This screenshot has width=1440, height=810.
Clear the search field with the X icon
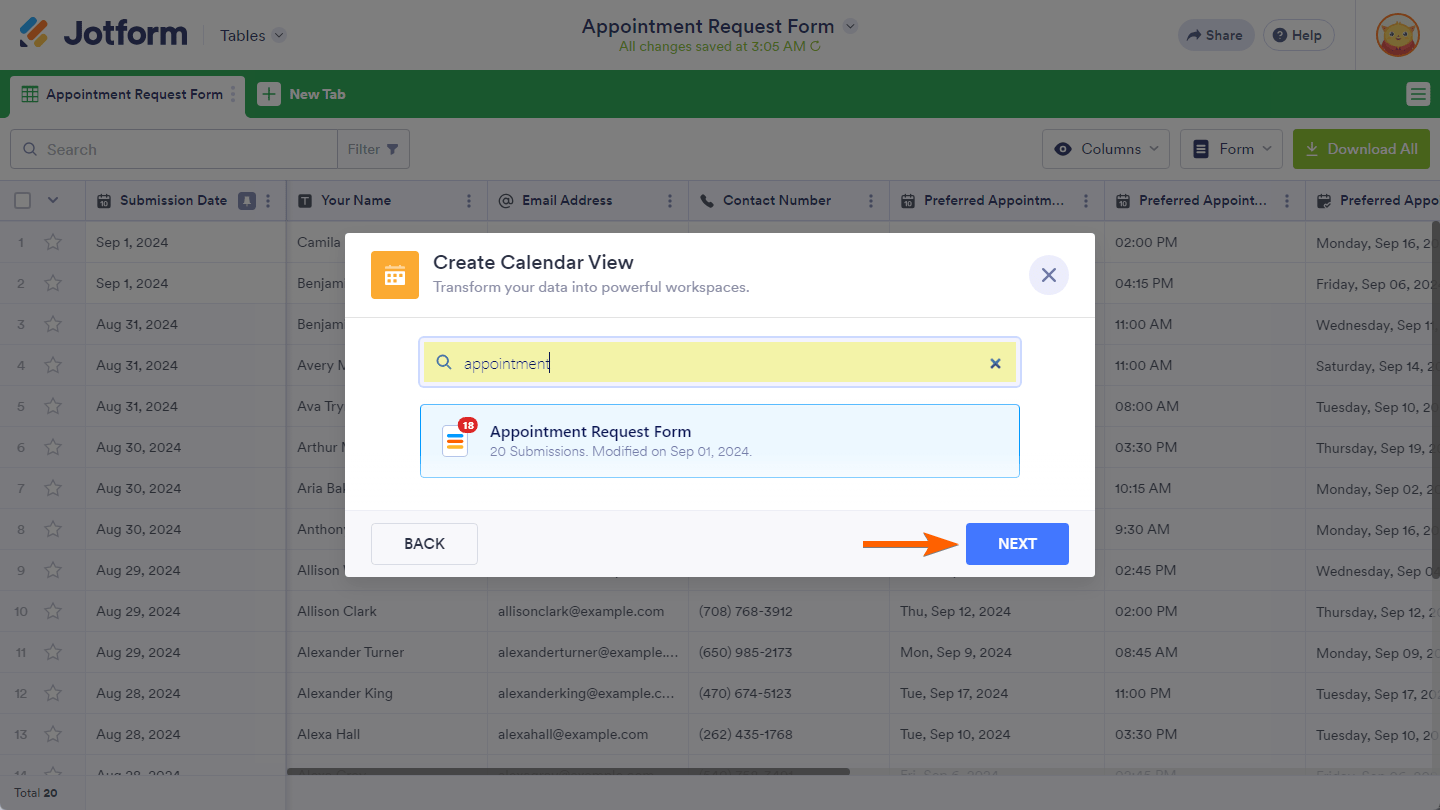[995, 364]
